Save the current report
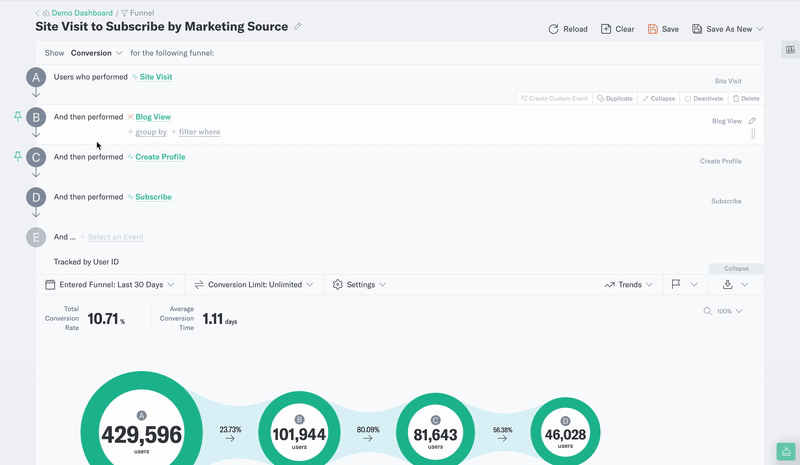The image size is (800, 465). 663,29
